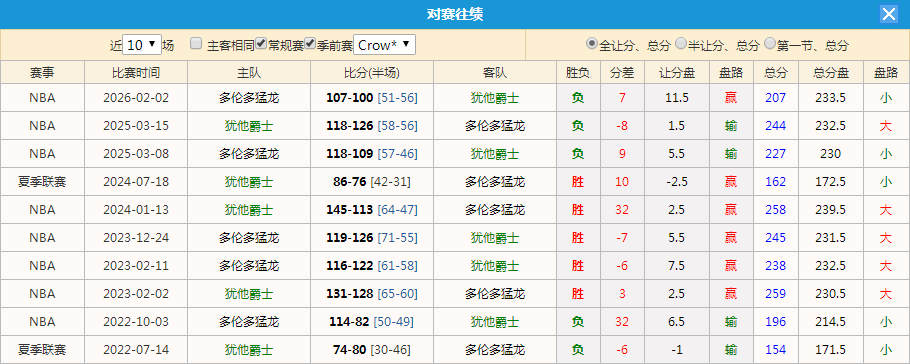
Task: Click away team 多伦多猛龙 in 2024-01-13 row
Action: click(x=495, y=210)
